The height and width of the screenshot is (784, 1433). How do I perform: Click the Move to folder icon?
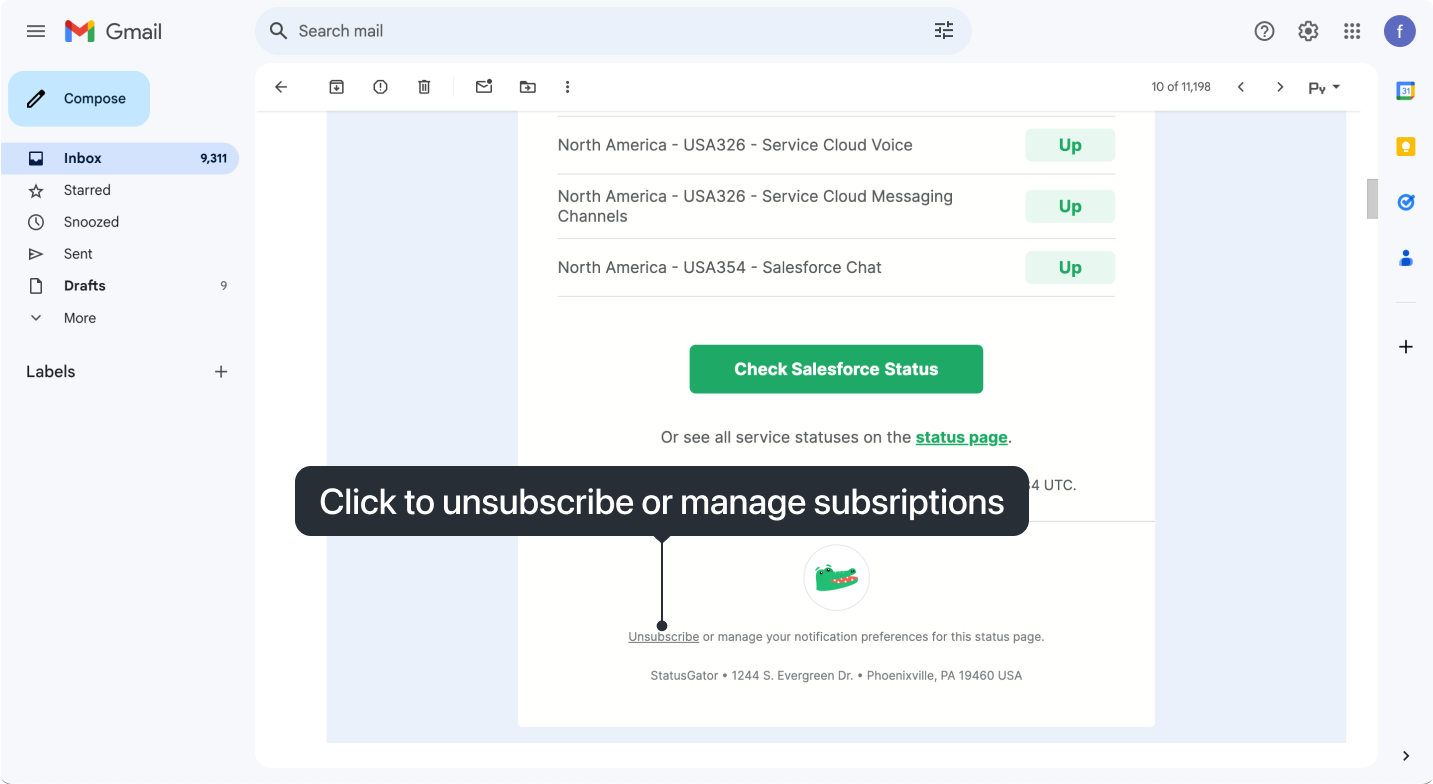coord(527,87)
